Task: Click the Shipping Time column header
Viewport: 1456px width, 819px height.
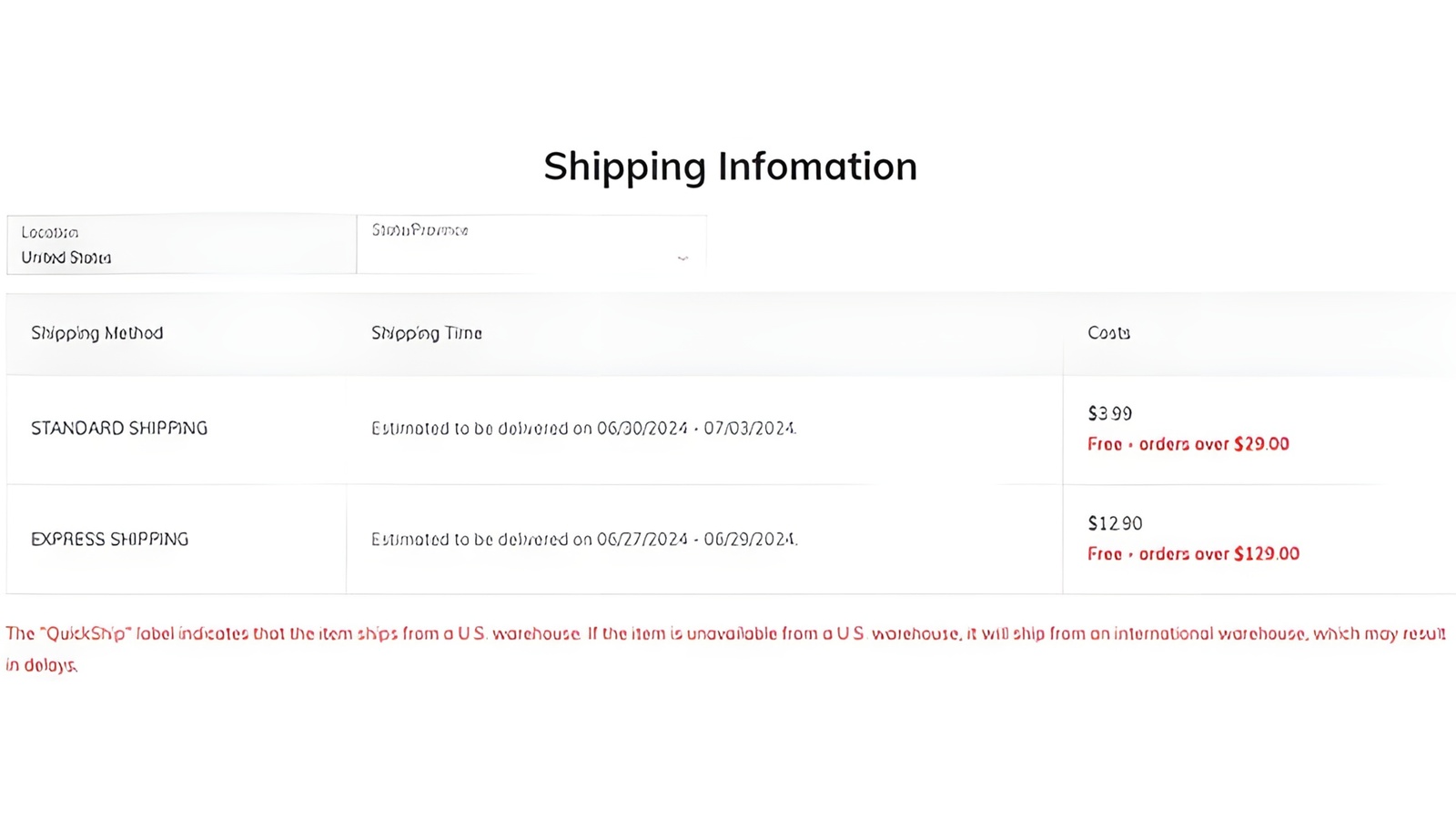Action: [426, 333]
